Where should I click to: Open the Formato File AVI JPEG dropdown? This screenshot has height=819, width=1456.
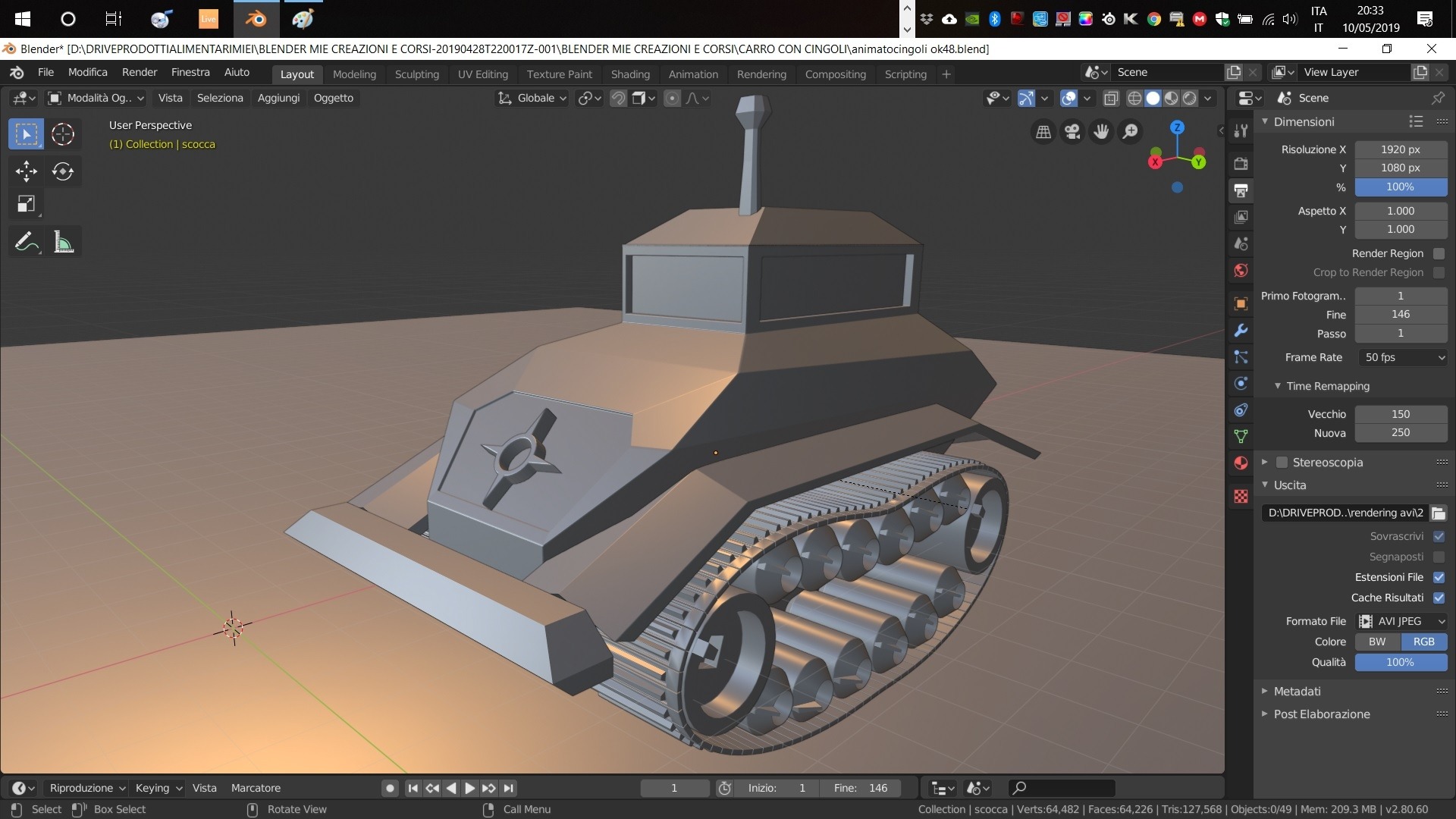(1401, 621)
